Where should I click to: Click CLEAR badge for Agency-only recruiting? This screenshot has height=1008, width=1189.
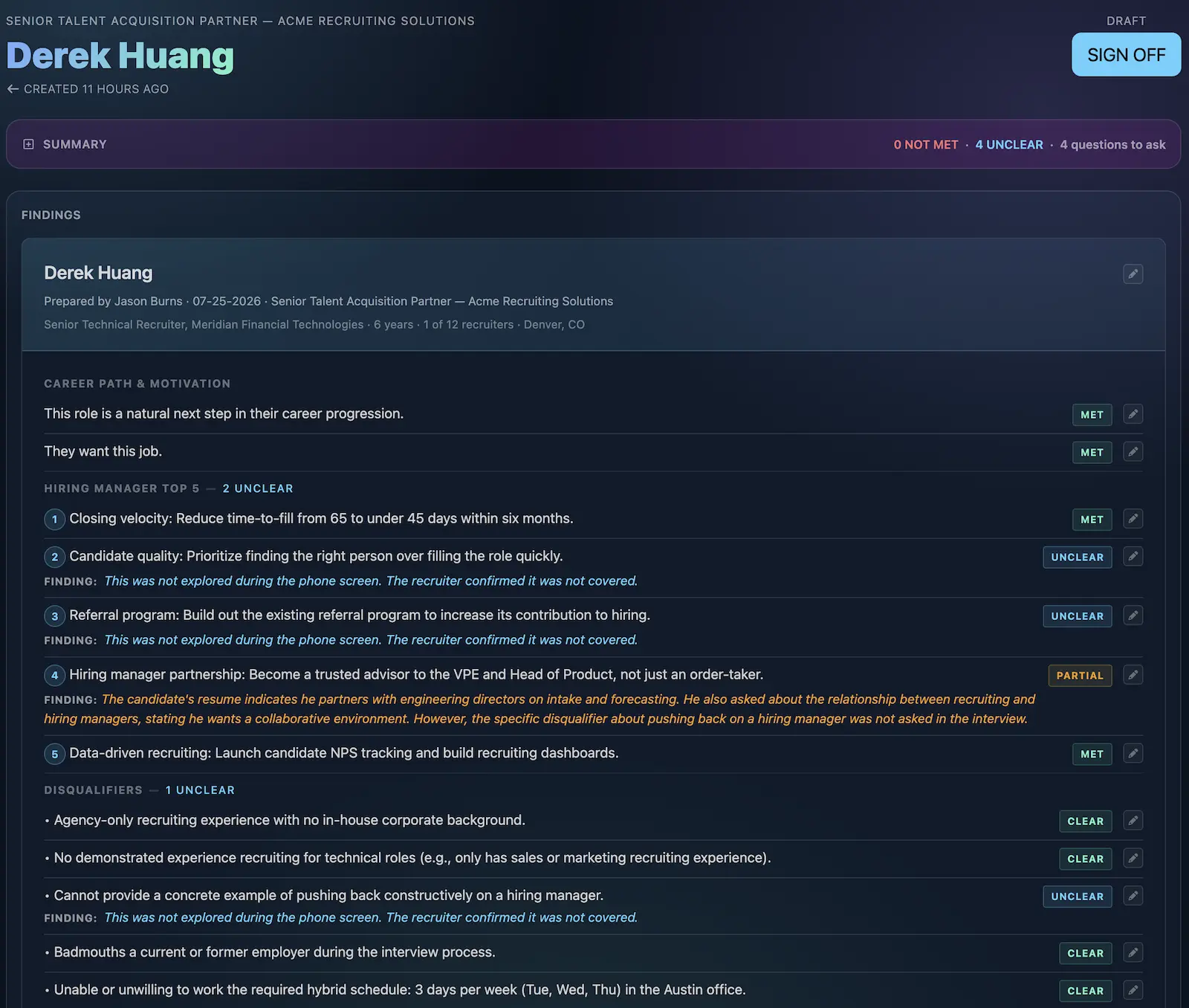tap(1085, 821)
